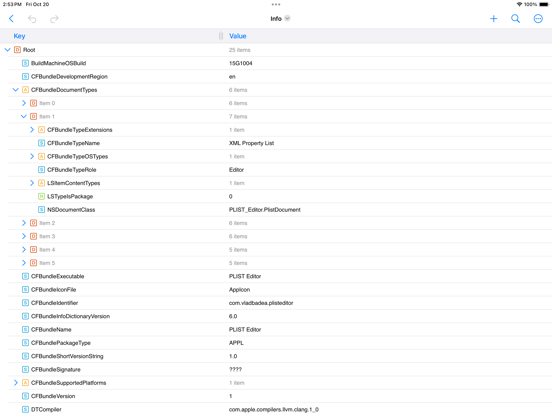Collapse Item 1 dictionary

24,117
